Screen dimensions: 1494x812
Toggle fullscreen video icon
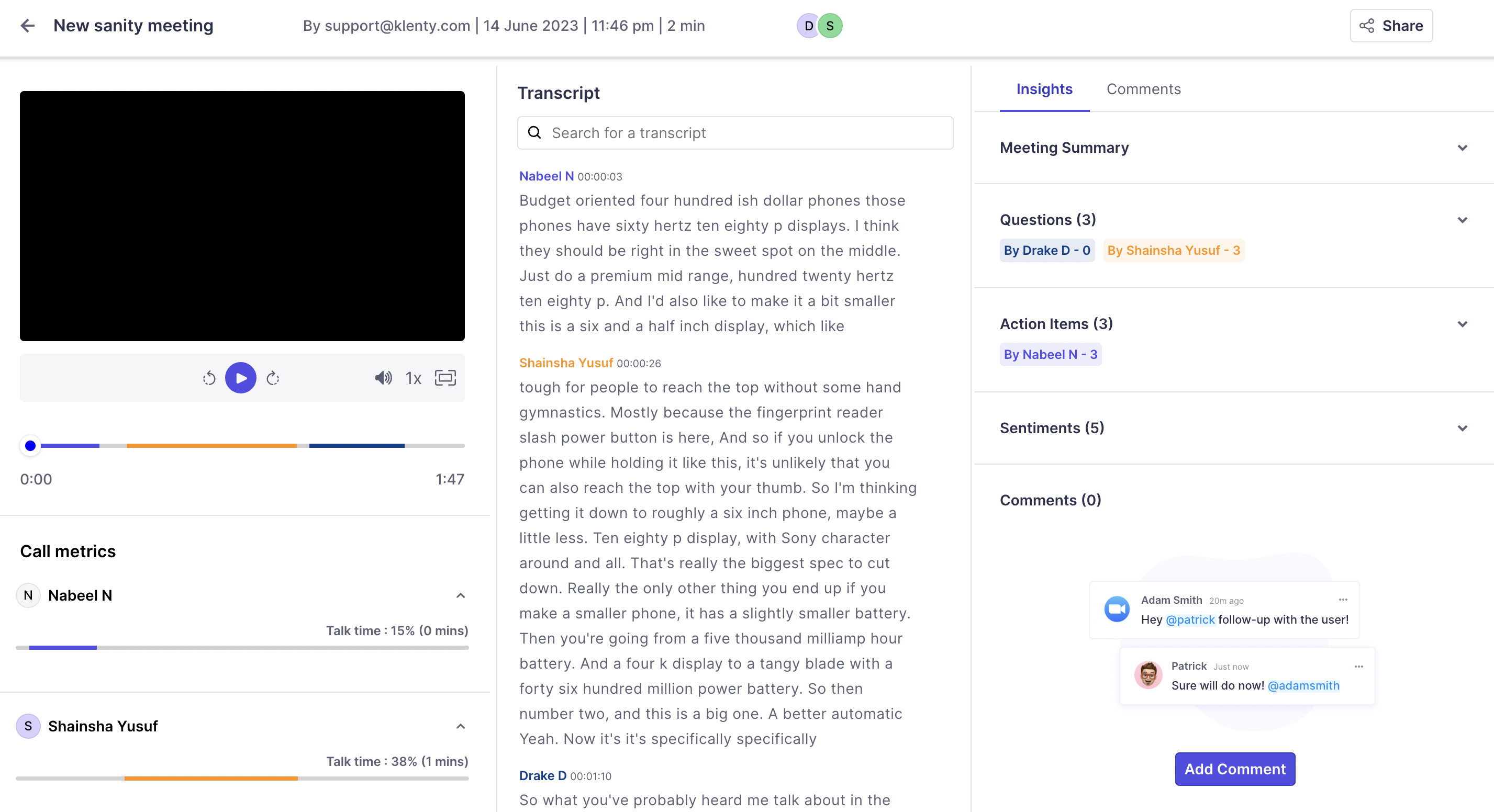pos(445,378)
